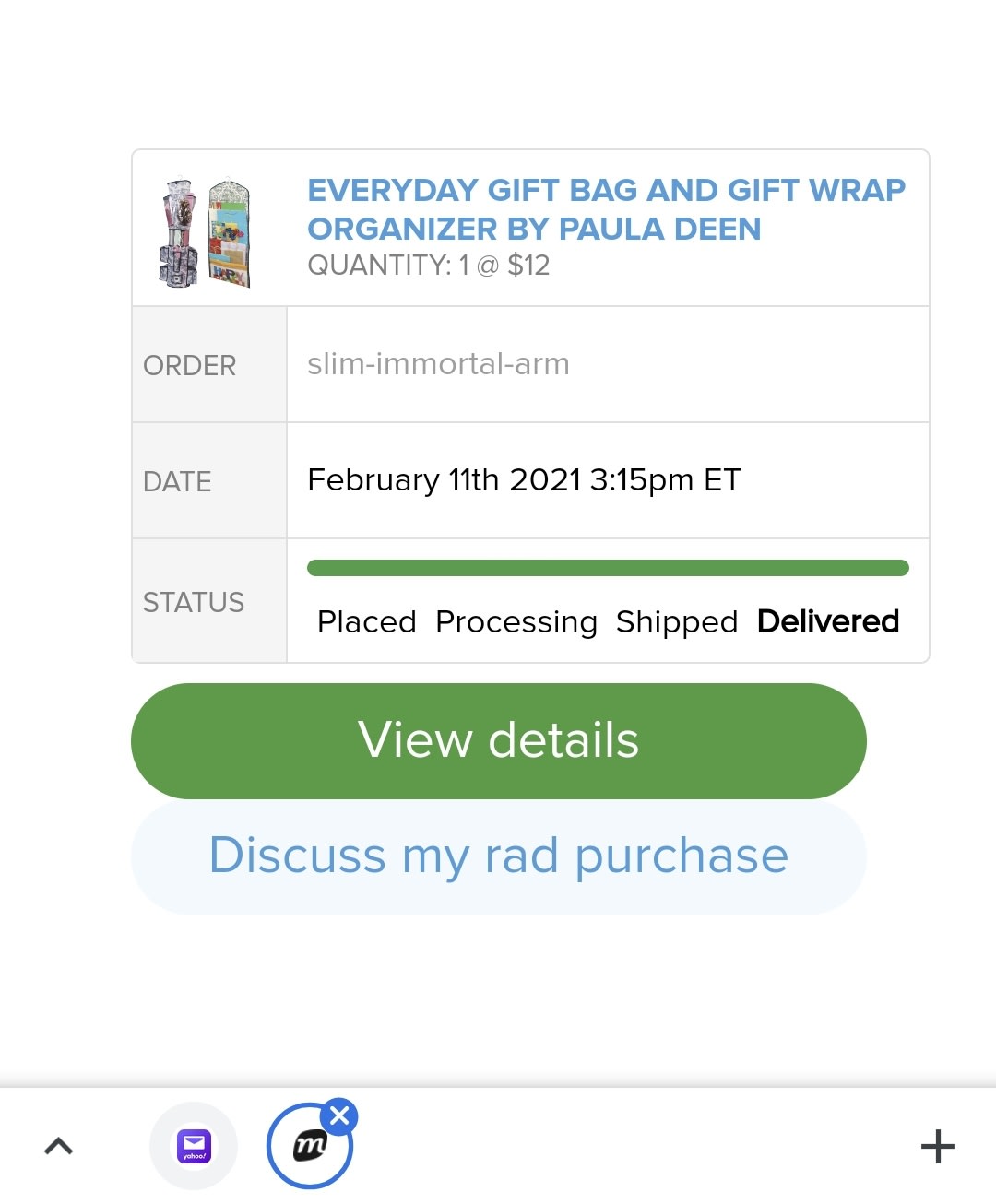
Task: Open the Everyday Gift Bag product title link
Action: pos(606,209)
